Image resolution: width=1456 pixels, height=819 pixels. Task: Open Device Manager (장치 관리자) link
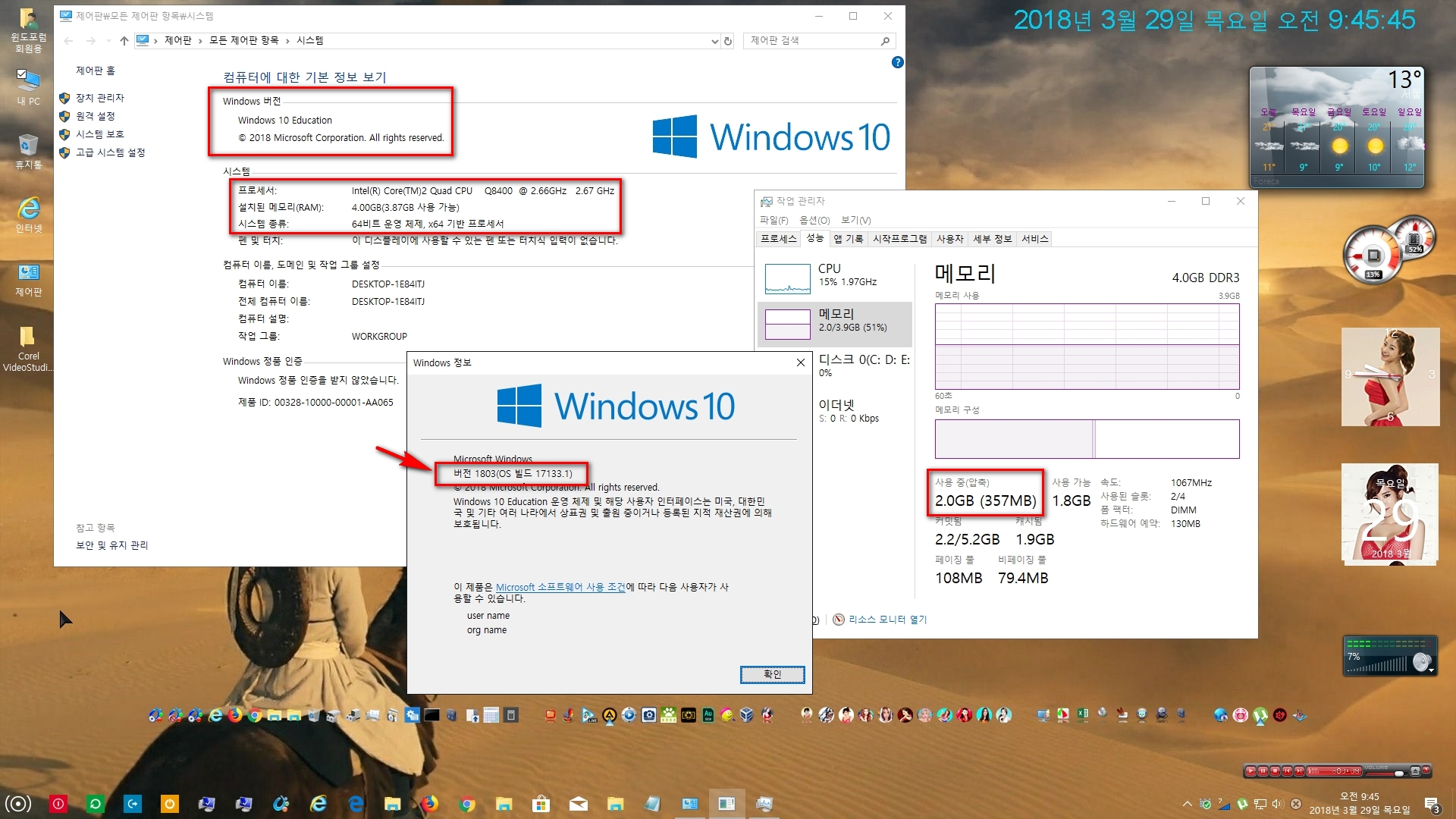pyautogui.click(x=99, y=98)
